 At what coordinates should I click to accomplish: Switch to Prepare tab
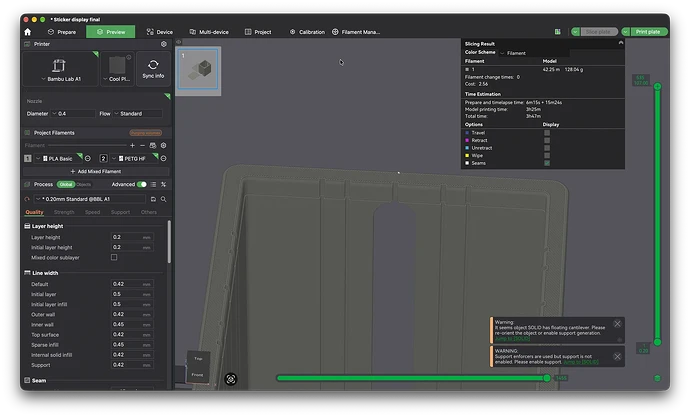click(x=62, y=32)
